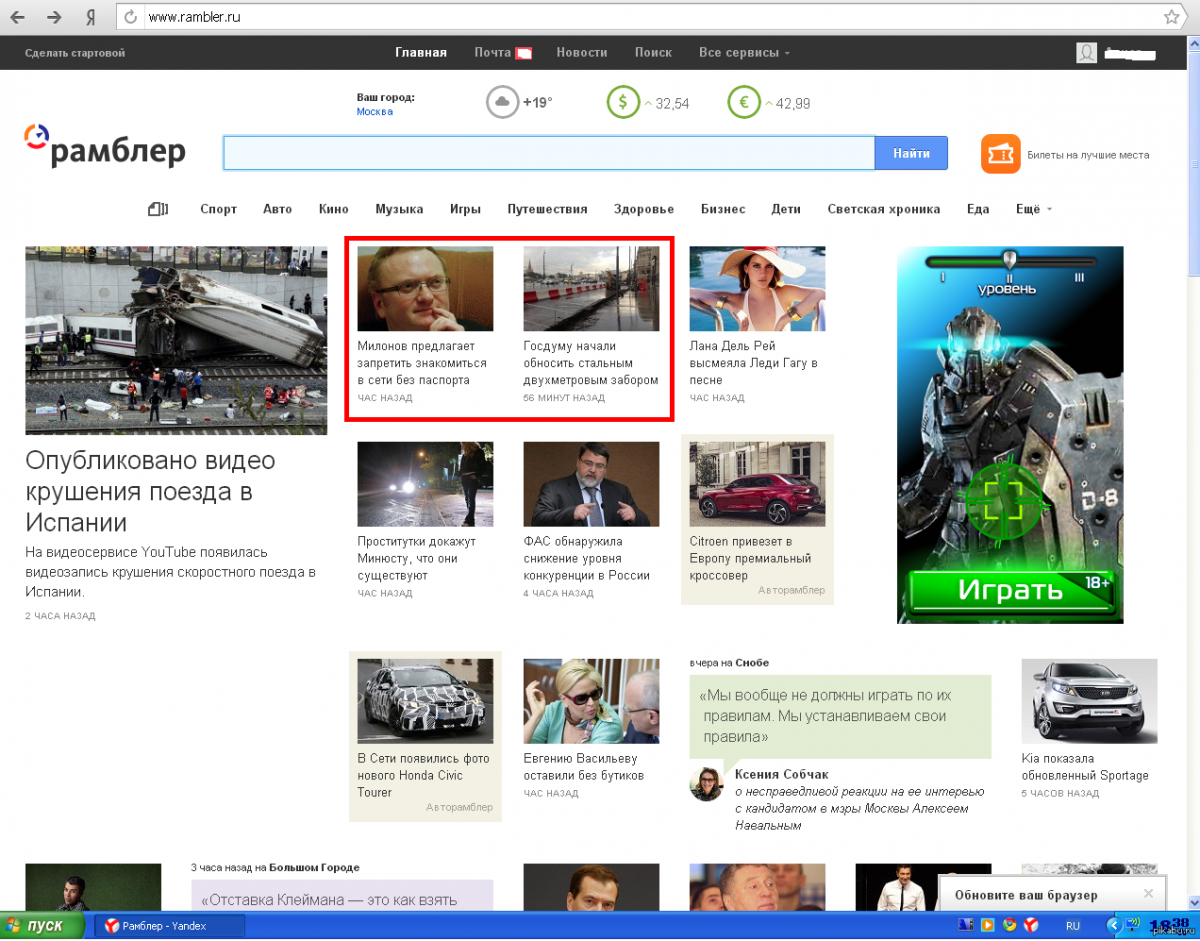Open the Почта tab
The height and width of the screenshot is (941, 1200).
coord(493,53)
